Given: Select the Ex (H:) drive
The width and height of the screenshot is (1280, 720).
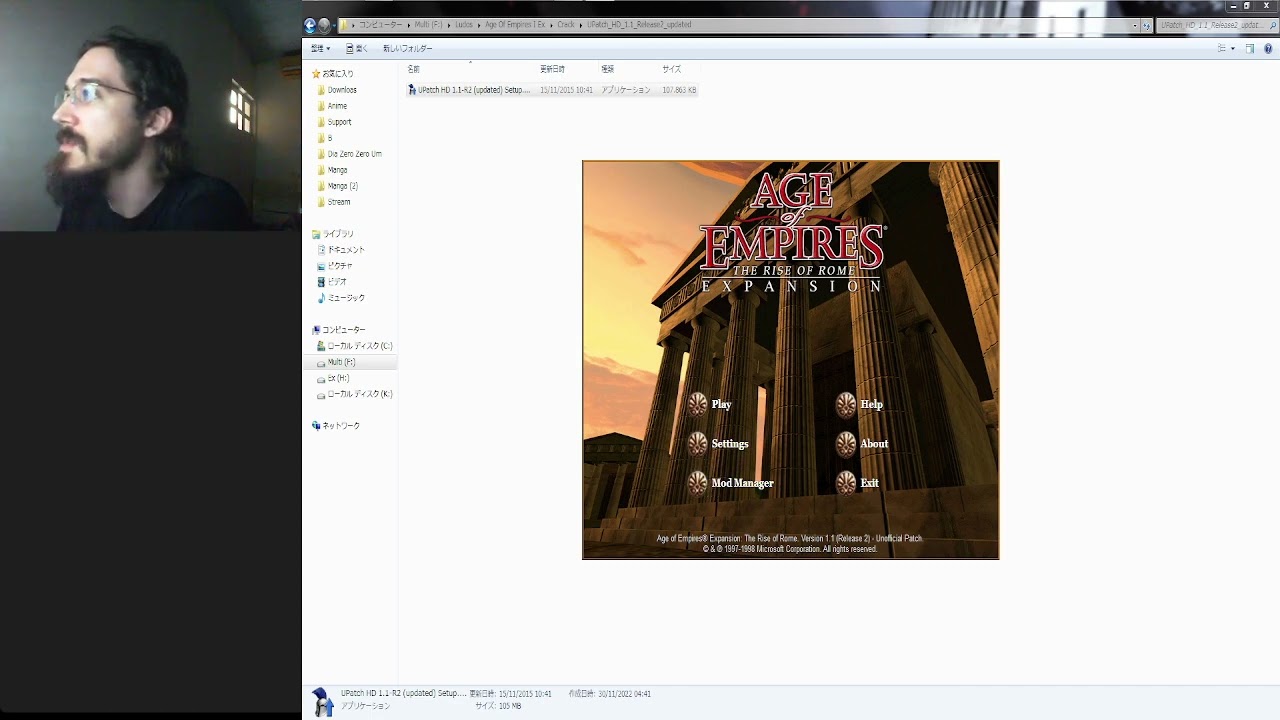Looking at the screenshot, I should point(338,378).
